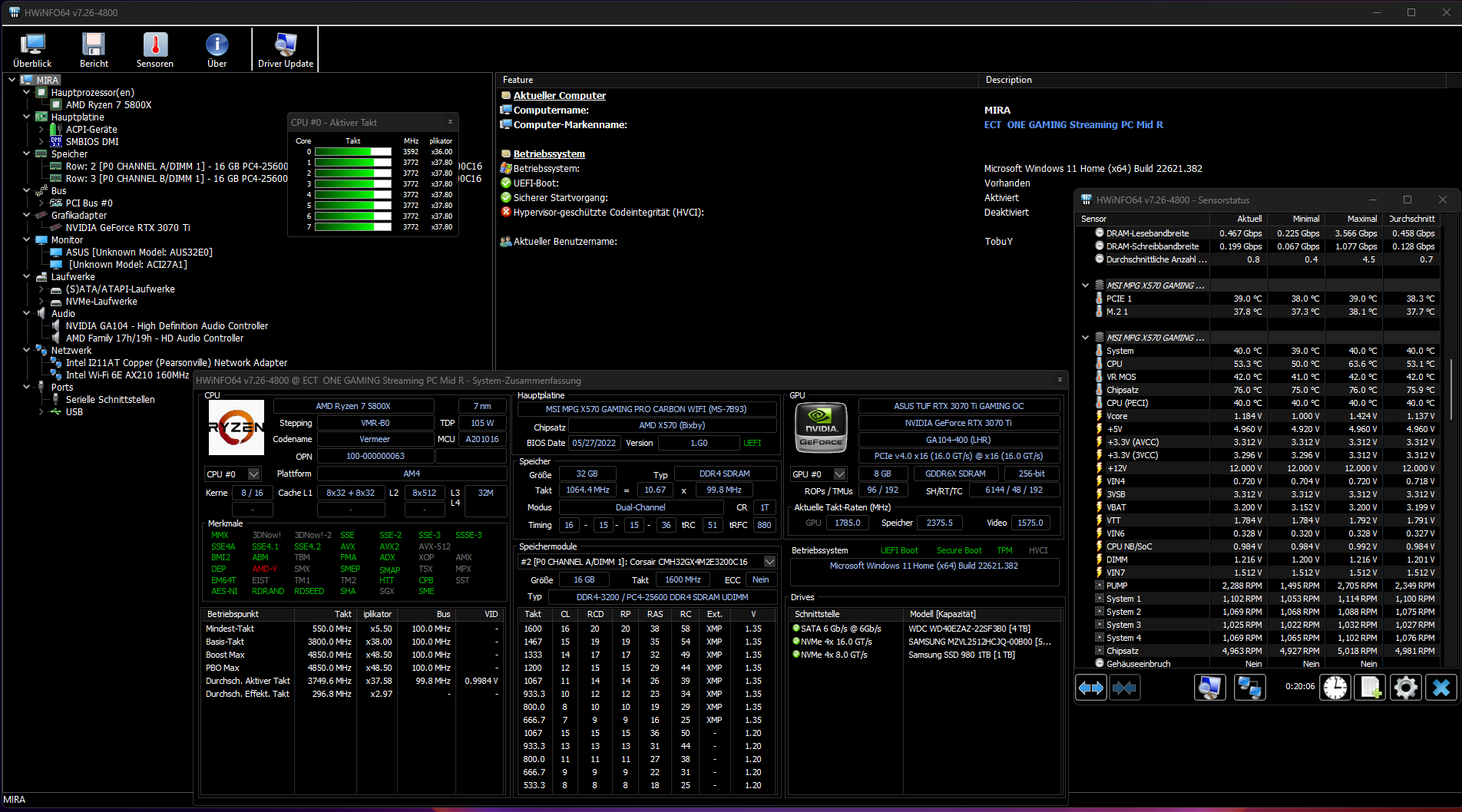Click the Aktuell column header in Sensorstatus

1239,219
